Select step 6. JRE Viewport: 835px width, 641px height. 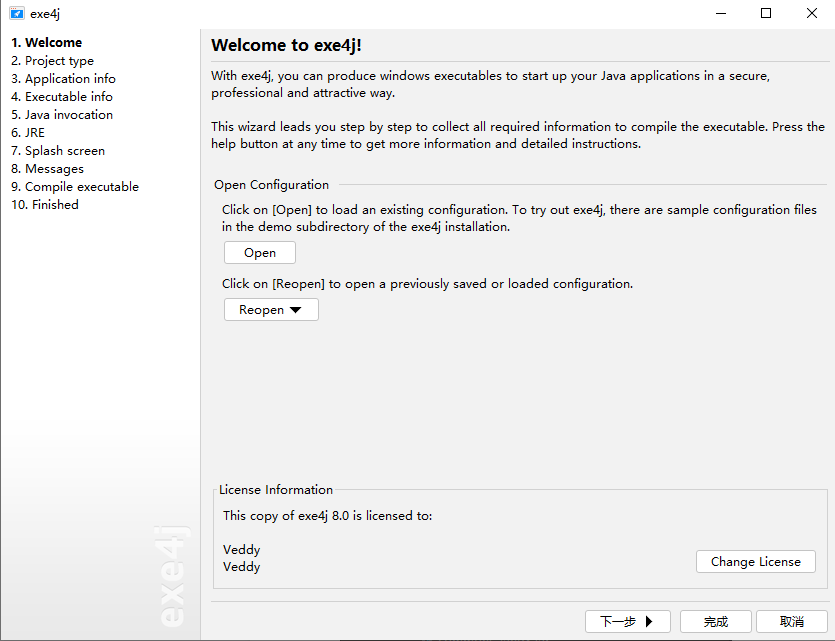(x=28, y=133)
